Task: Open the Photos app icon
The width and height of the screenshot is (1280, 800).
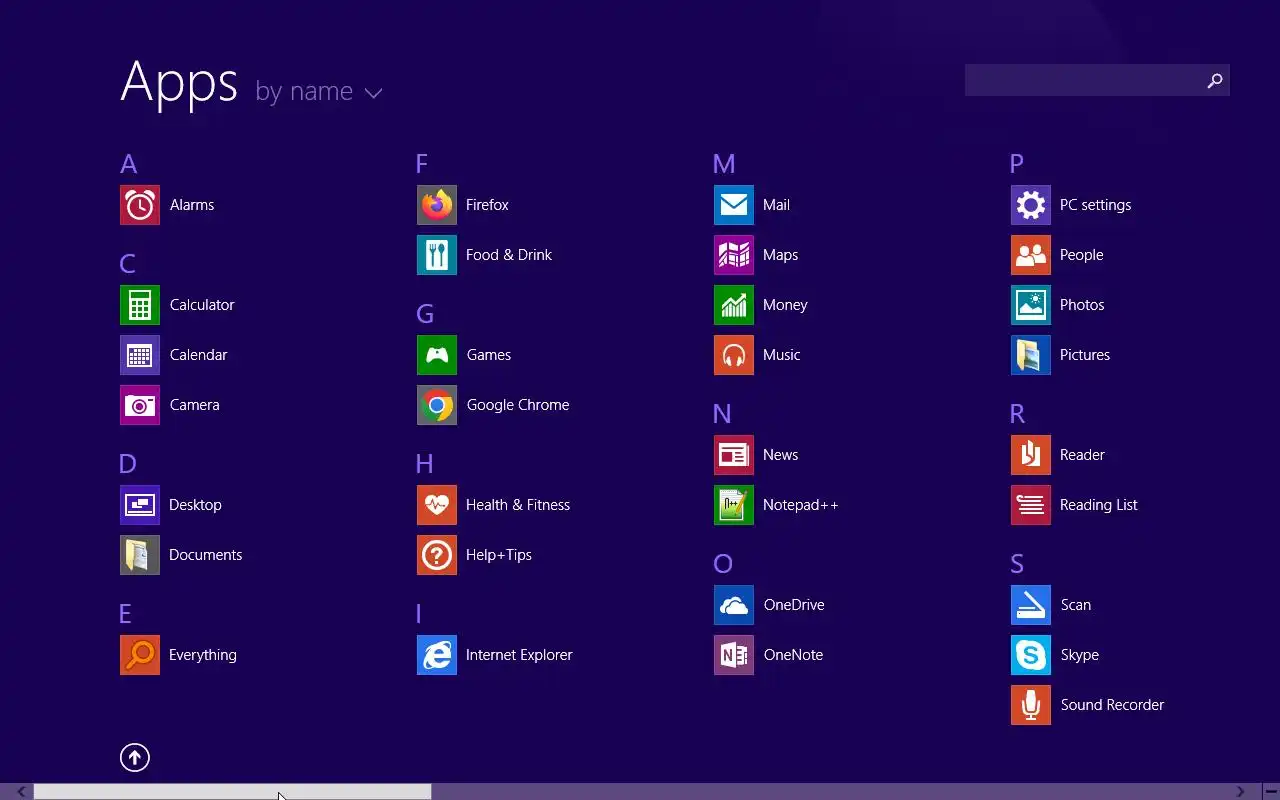Action: pyautogui.click(x=1031, y=305)
